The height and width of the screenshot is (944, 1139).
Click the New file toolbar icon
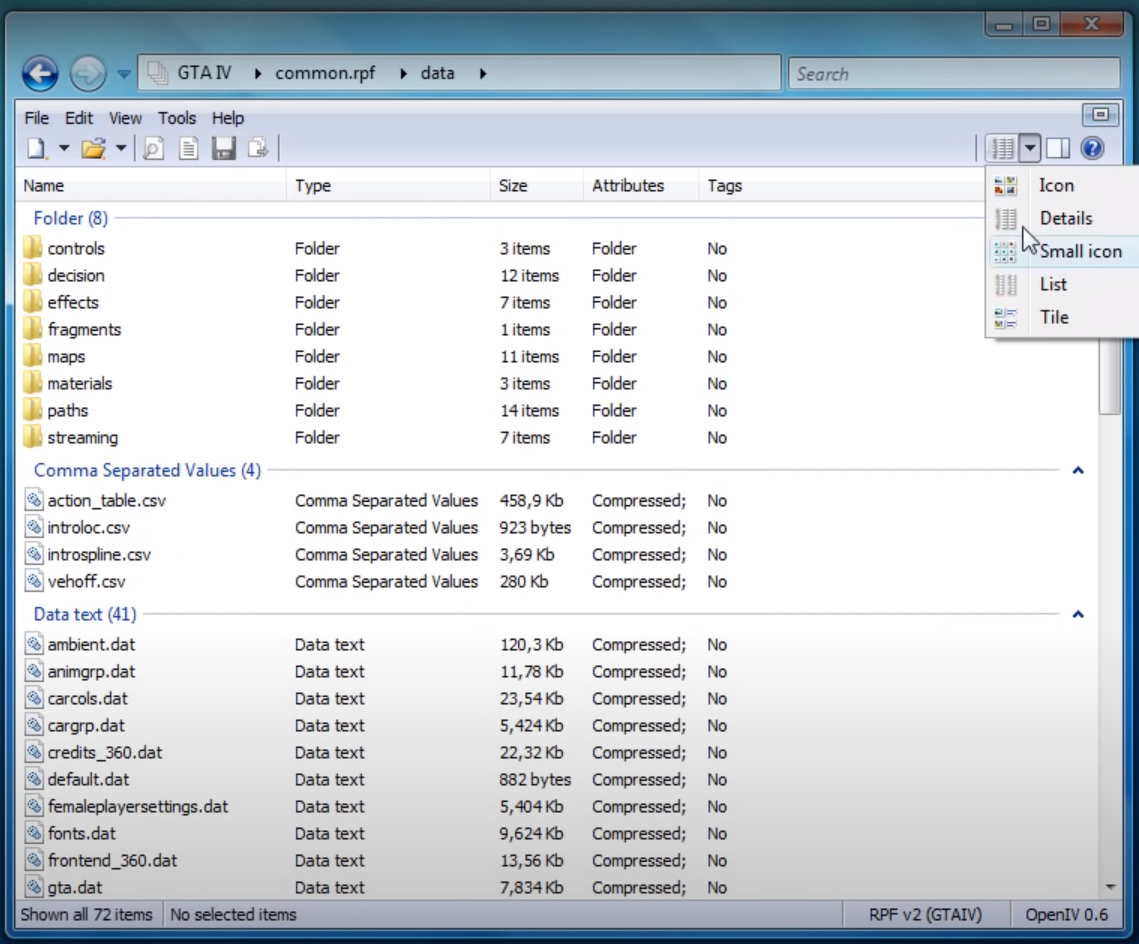[x=36, y=149]
